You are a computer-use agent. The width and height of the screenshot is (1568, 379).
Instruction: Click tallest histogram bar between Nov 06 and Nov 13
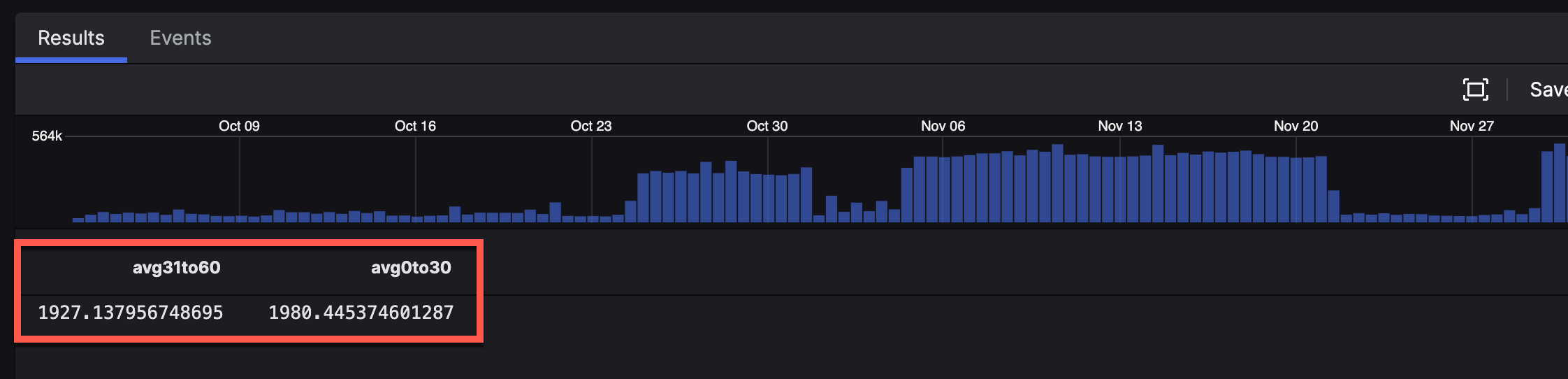point(1057,183)
